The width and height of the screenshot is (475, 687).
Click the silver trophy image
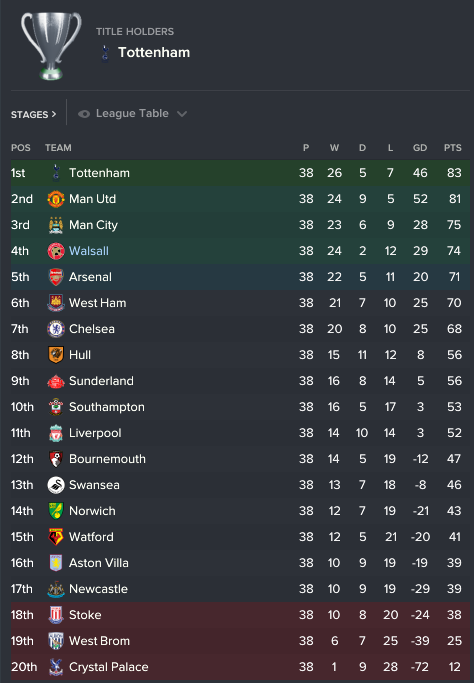(51, 46)
